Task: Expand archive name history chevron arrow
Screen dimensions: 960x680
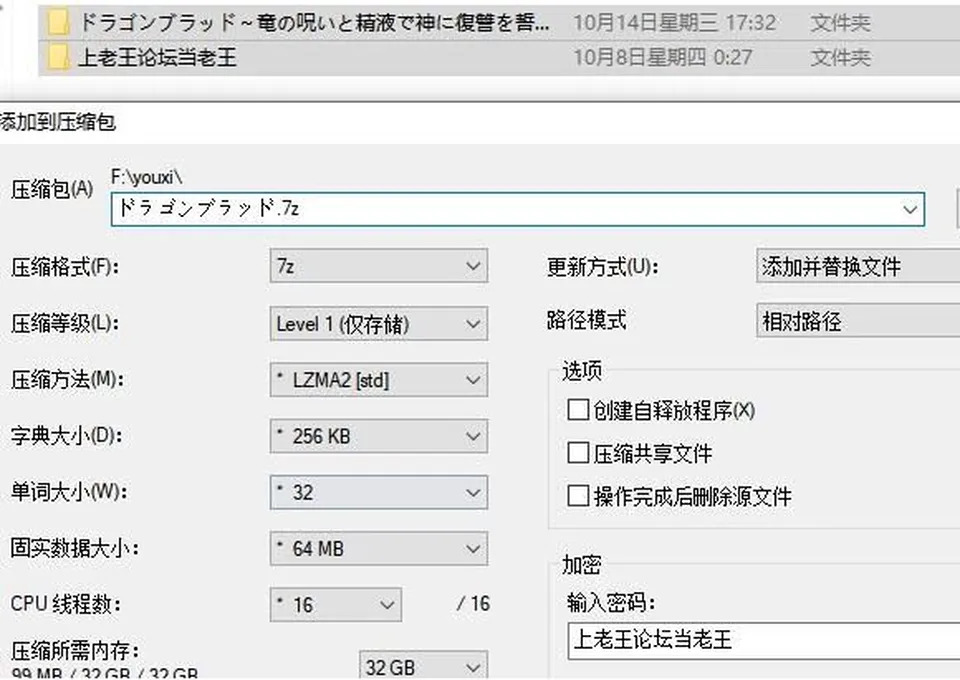Action: [910, 209]
